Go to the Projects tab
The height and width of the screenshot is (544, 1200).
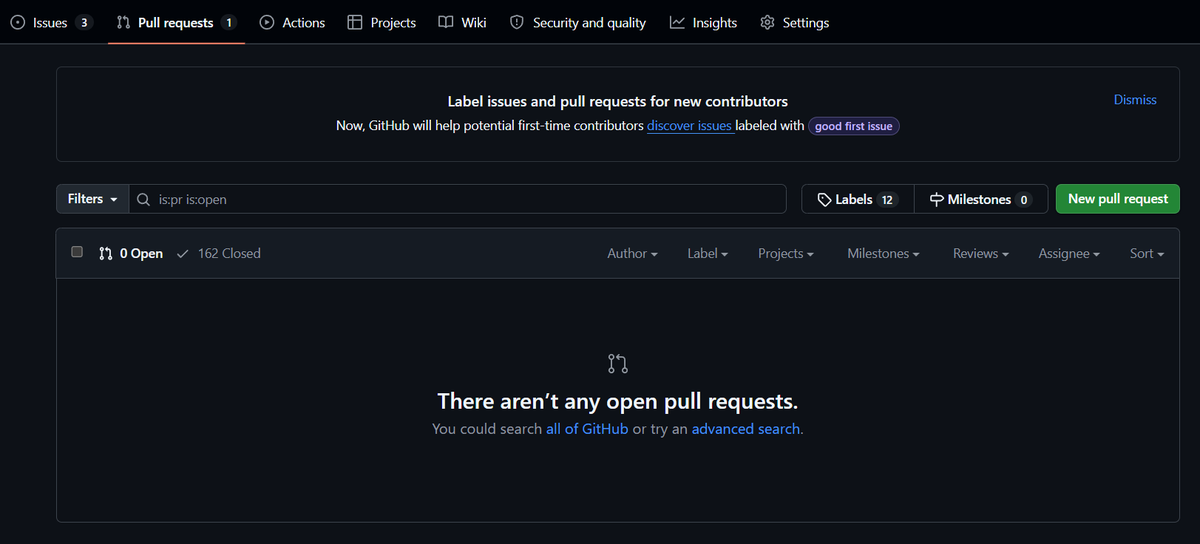(x=381, y=22)
